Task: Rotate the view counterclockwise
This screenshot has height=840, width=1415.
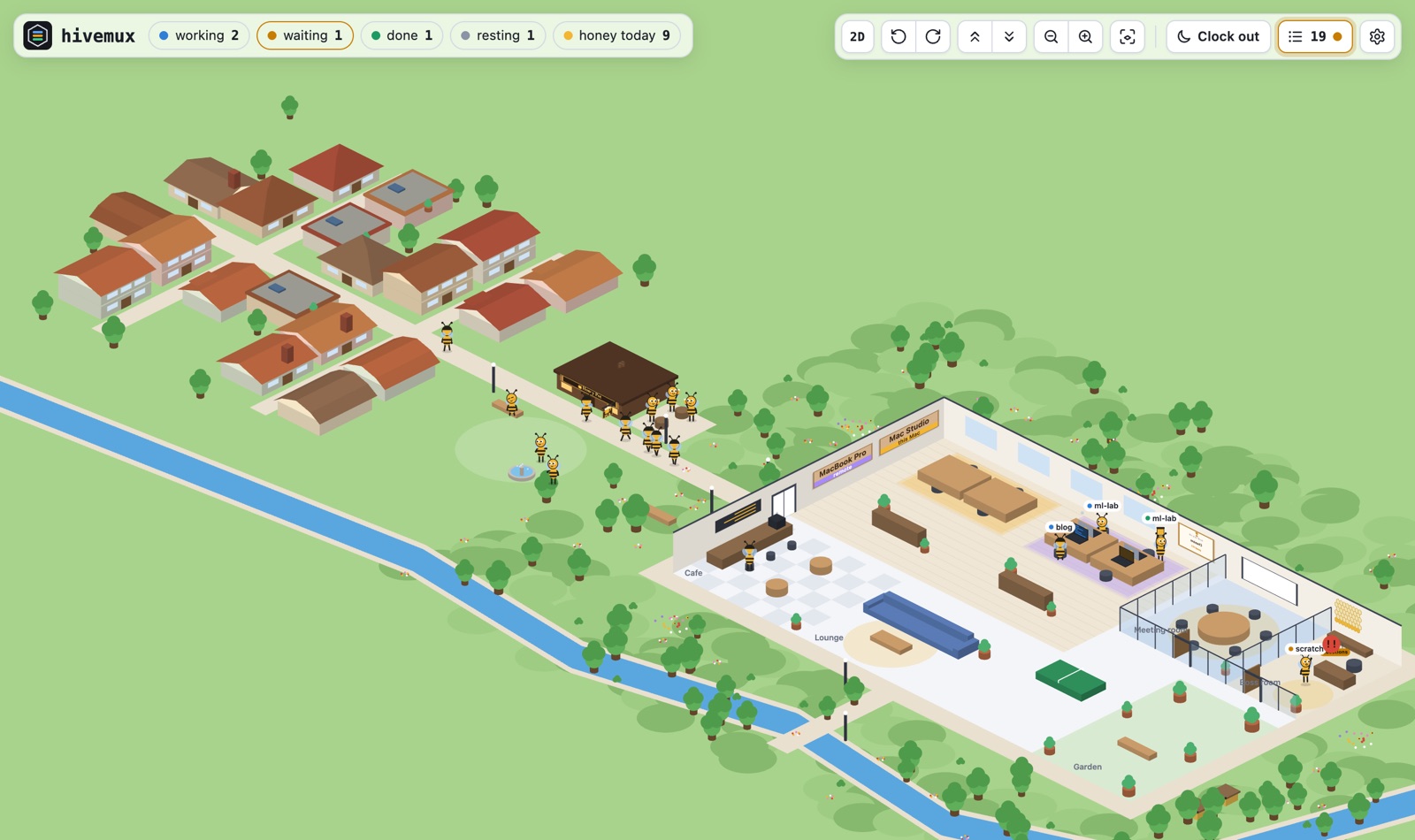Action: (x=899, y=36)
